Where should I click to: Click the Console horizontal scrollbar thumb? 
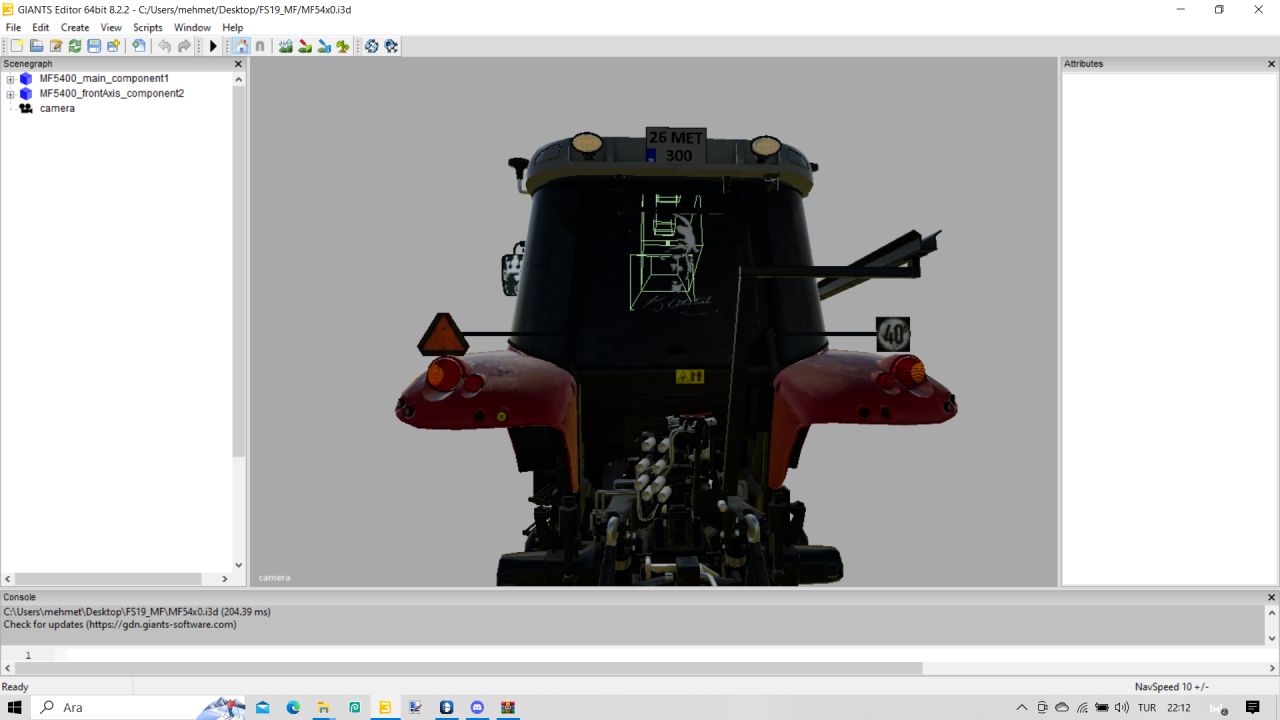click(x=468, y=668)
